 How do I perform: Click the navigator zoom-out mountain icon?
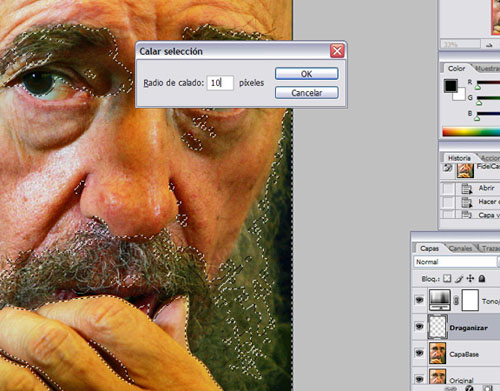pos(489,45)
